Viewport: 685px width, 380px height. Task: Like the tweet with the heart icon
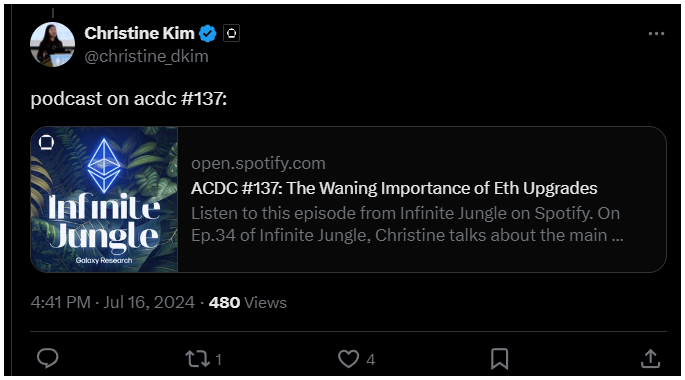[348, 359]
